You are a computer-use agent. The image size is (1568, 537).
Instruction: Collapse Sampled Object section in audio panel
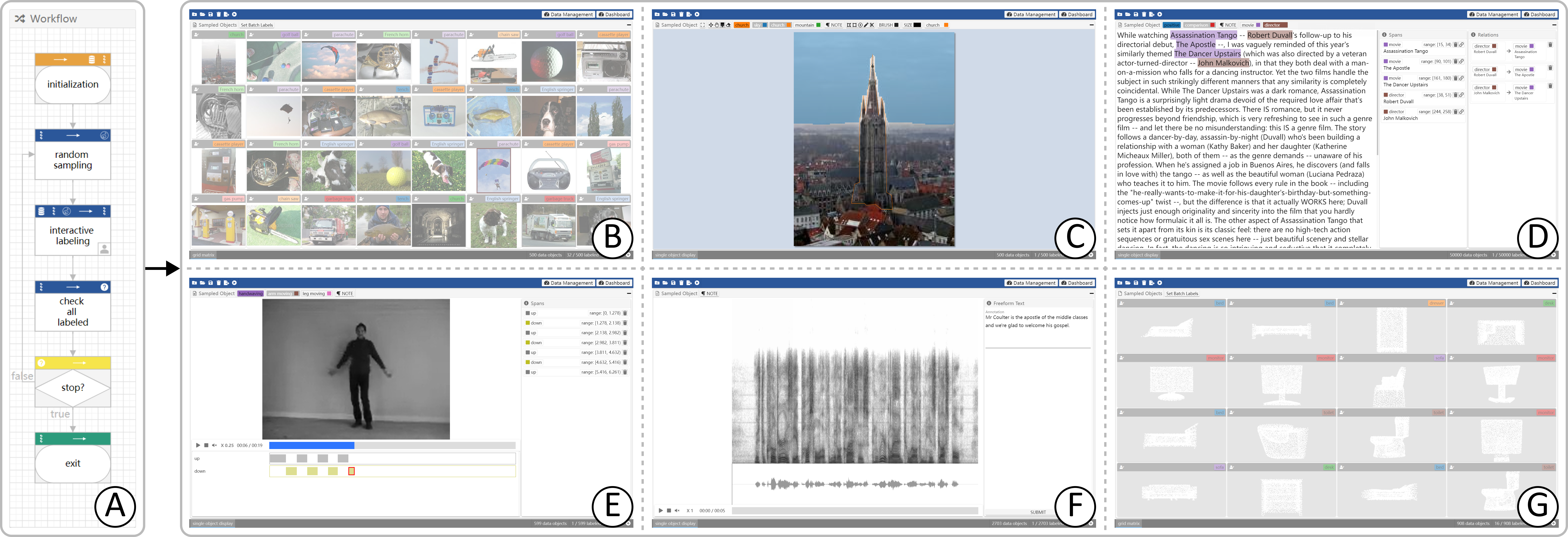click(1091, 293)
